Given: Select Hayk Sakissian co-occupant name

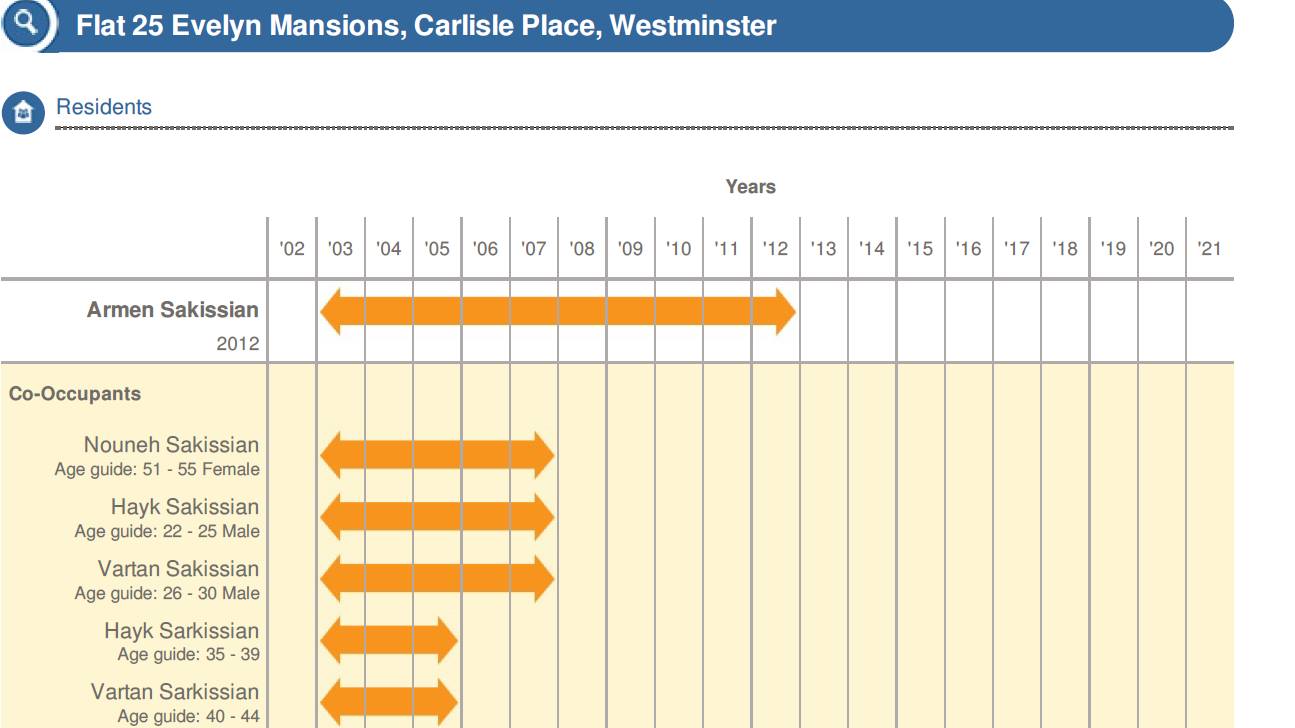Looking at the screenshot, I should [x=184, y=507].
